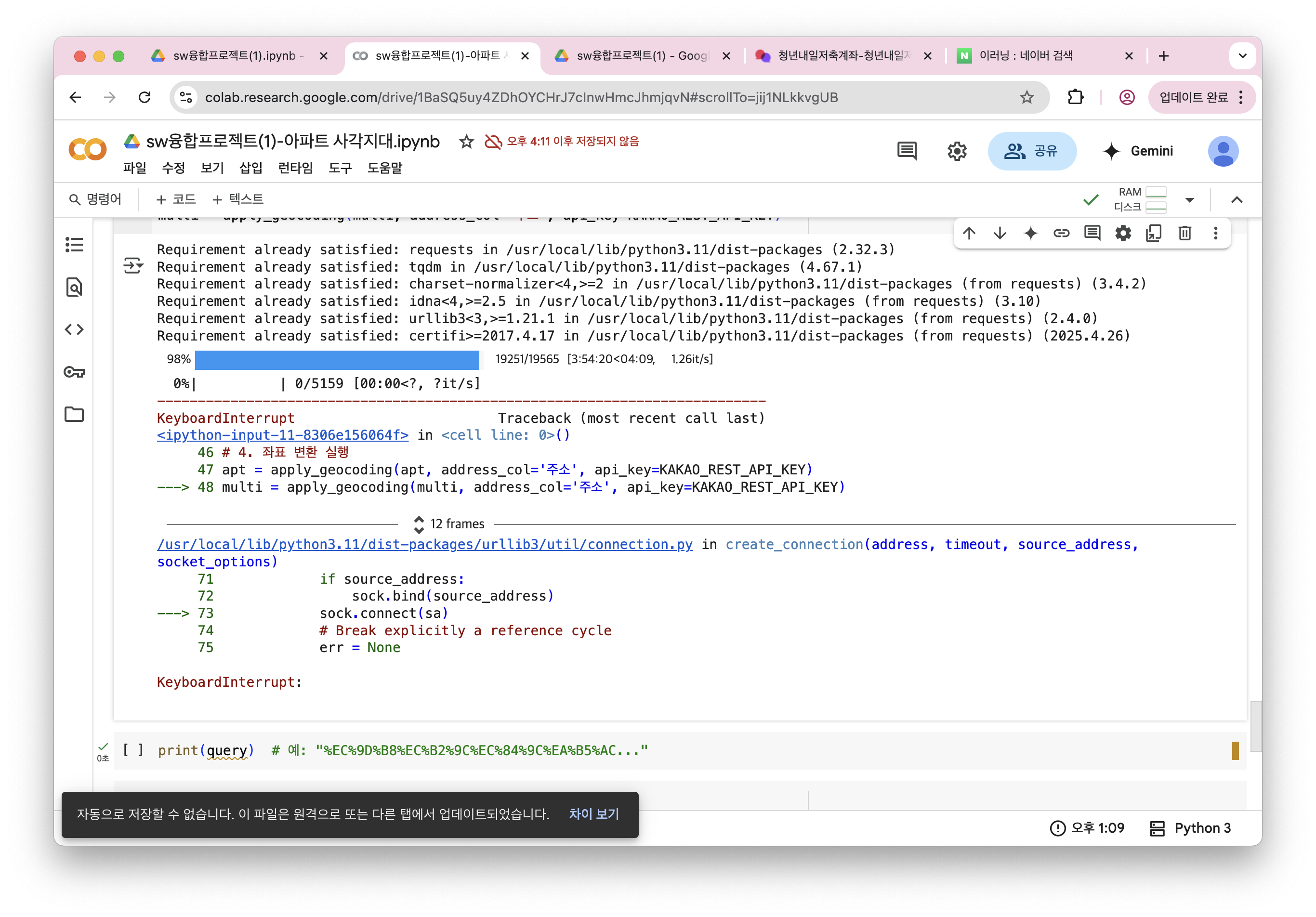Open the find and replace sidebar icon
This screenshot has width=1316, height=917.
point(74,287)
